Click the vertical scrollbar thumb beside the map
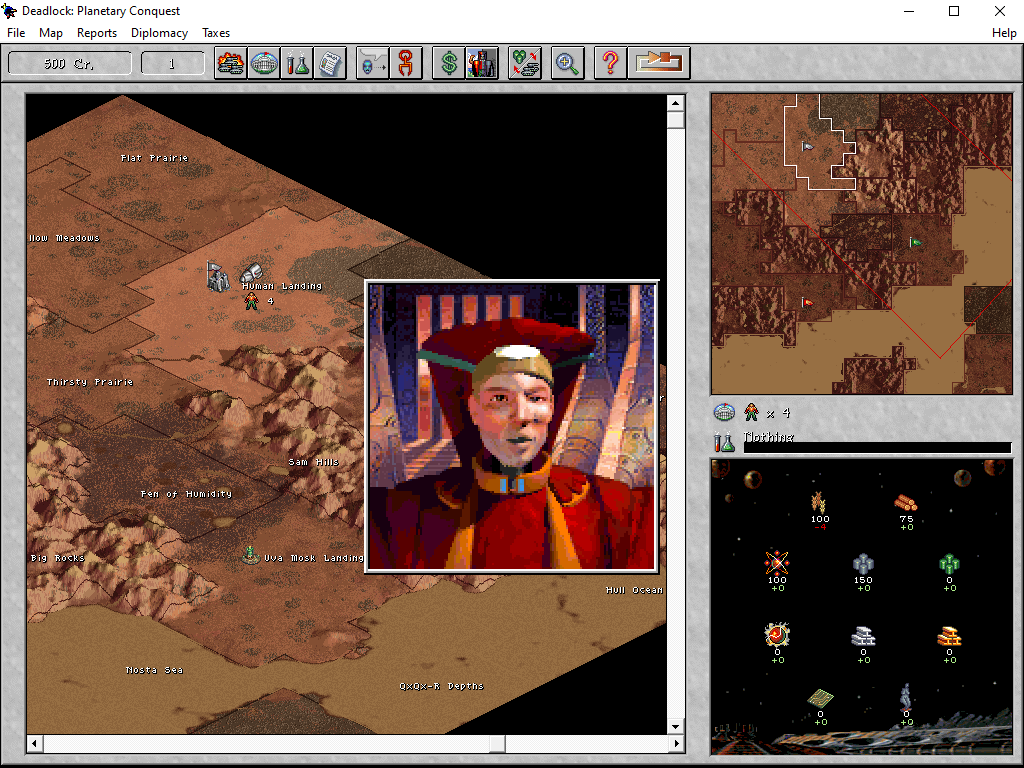The height and width of the screenshot is (768, 1024). [x=675, y=120]
